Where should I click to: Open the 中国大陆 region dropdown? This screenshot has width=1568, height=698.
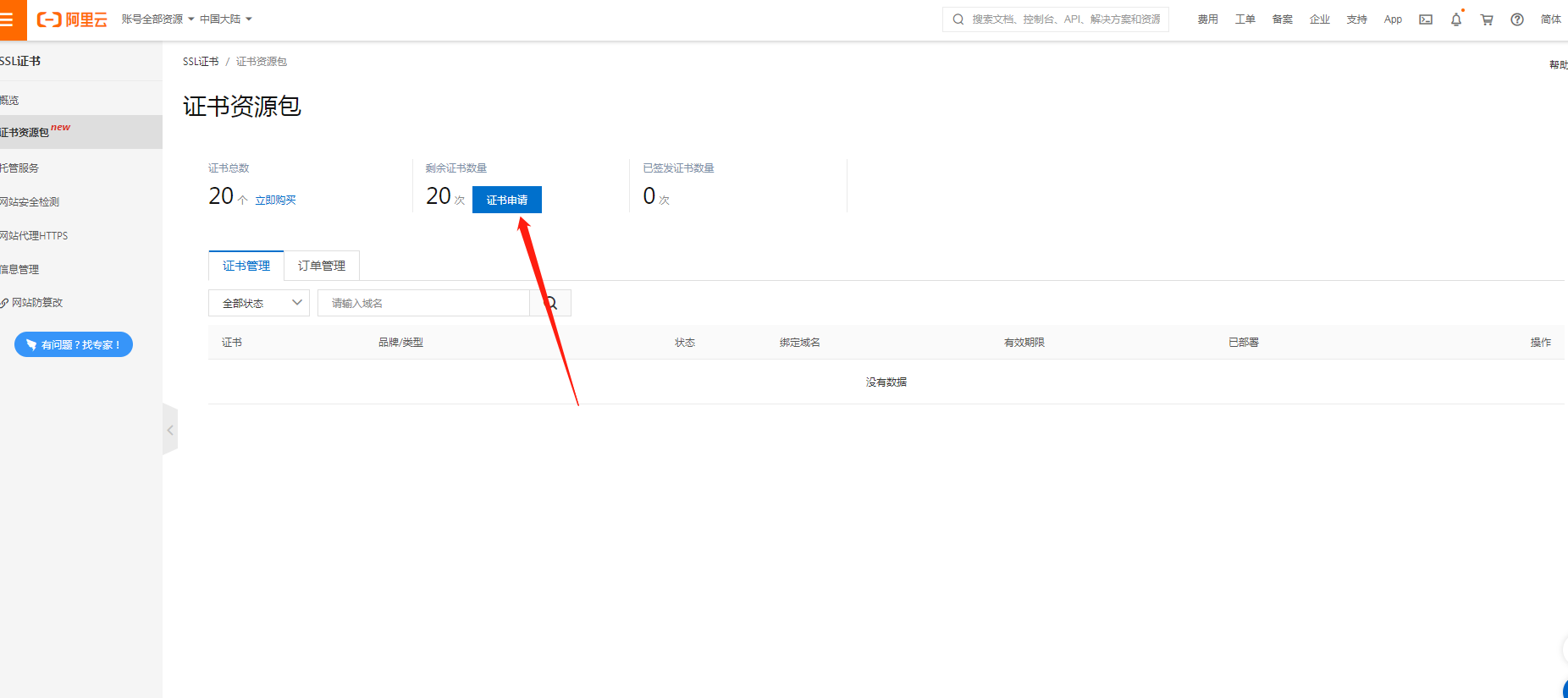tap(225, 19)
